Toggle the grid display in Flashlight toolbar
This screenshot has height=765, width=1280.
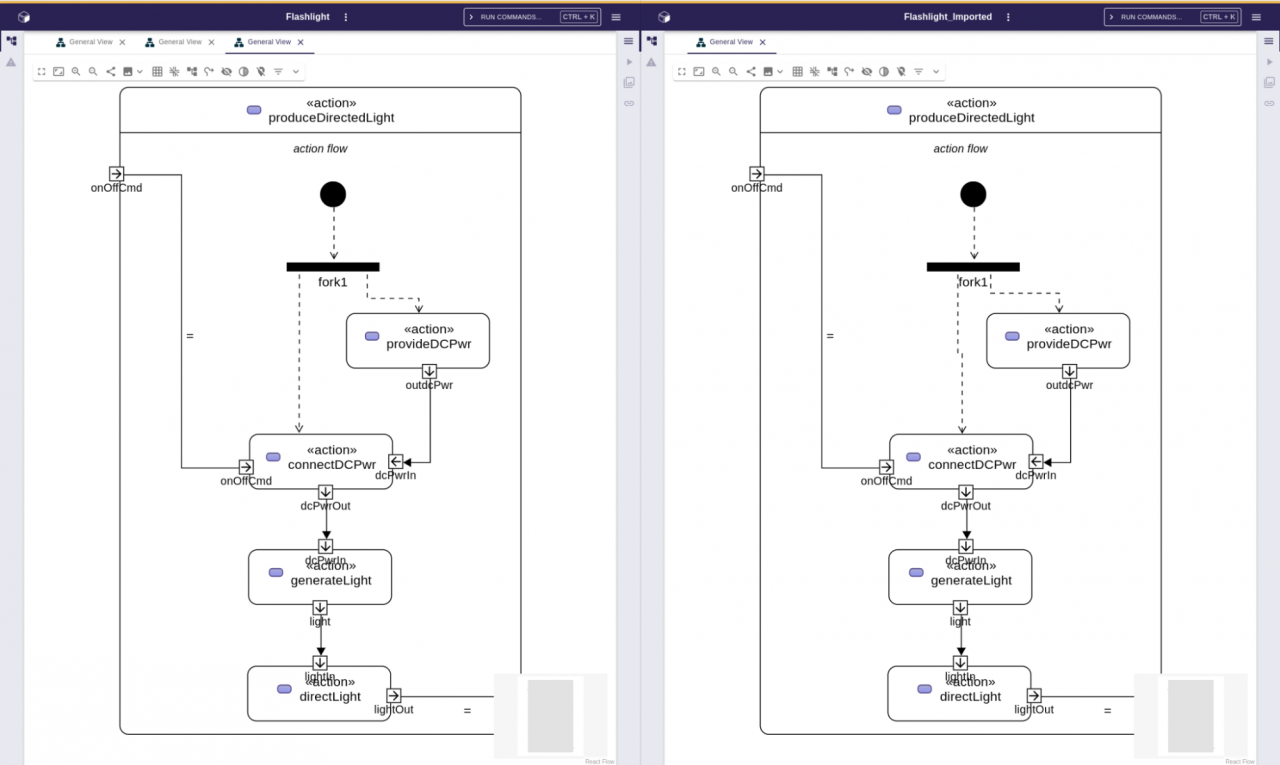[x=157, y=72]
